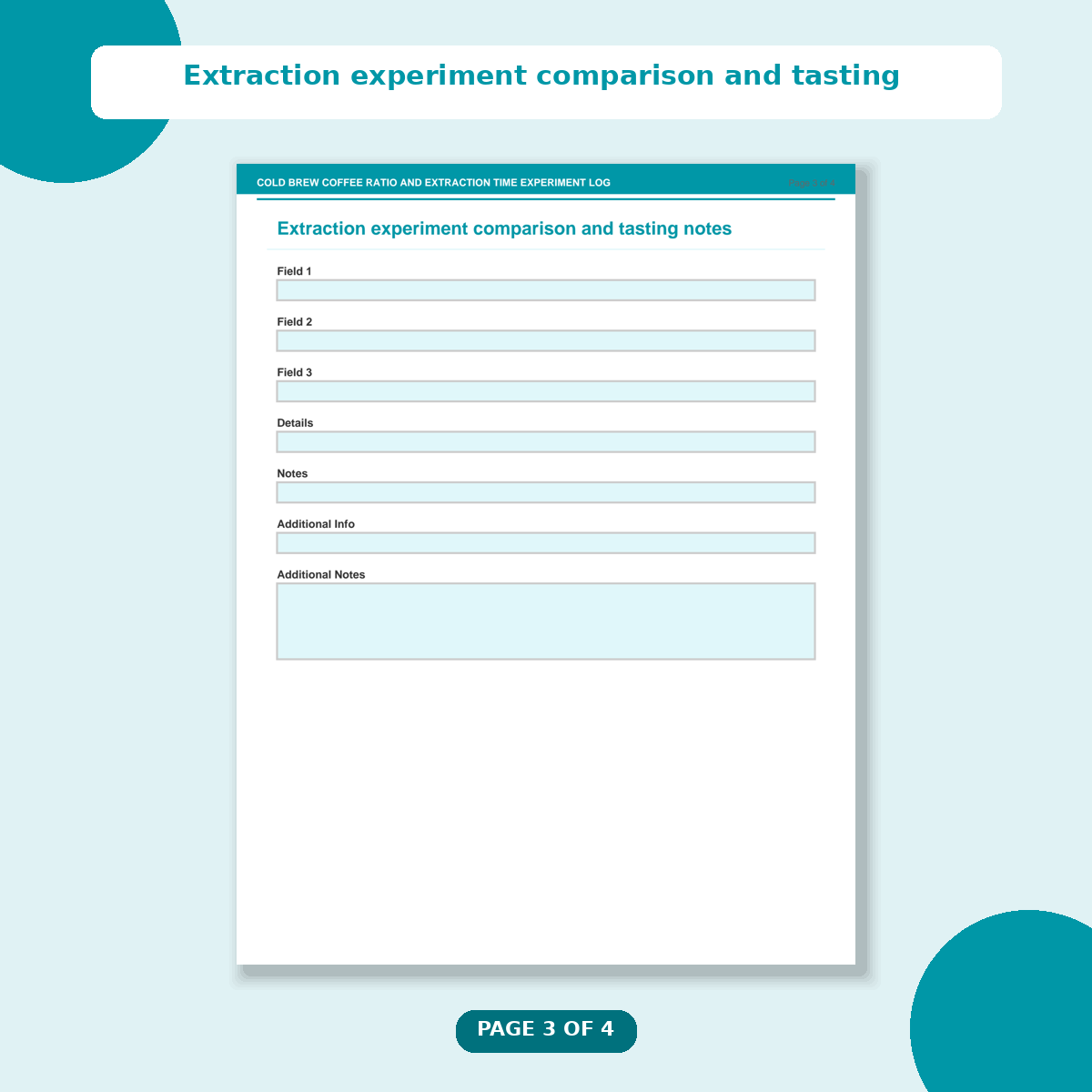The height and width of the screenshot is (1092, 1092).
Task: Focus the Field 2 text box
Action: tap(546, 341)
